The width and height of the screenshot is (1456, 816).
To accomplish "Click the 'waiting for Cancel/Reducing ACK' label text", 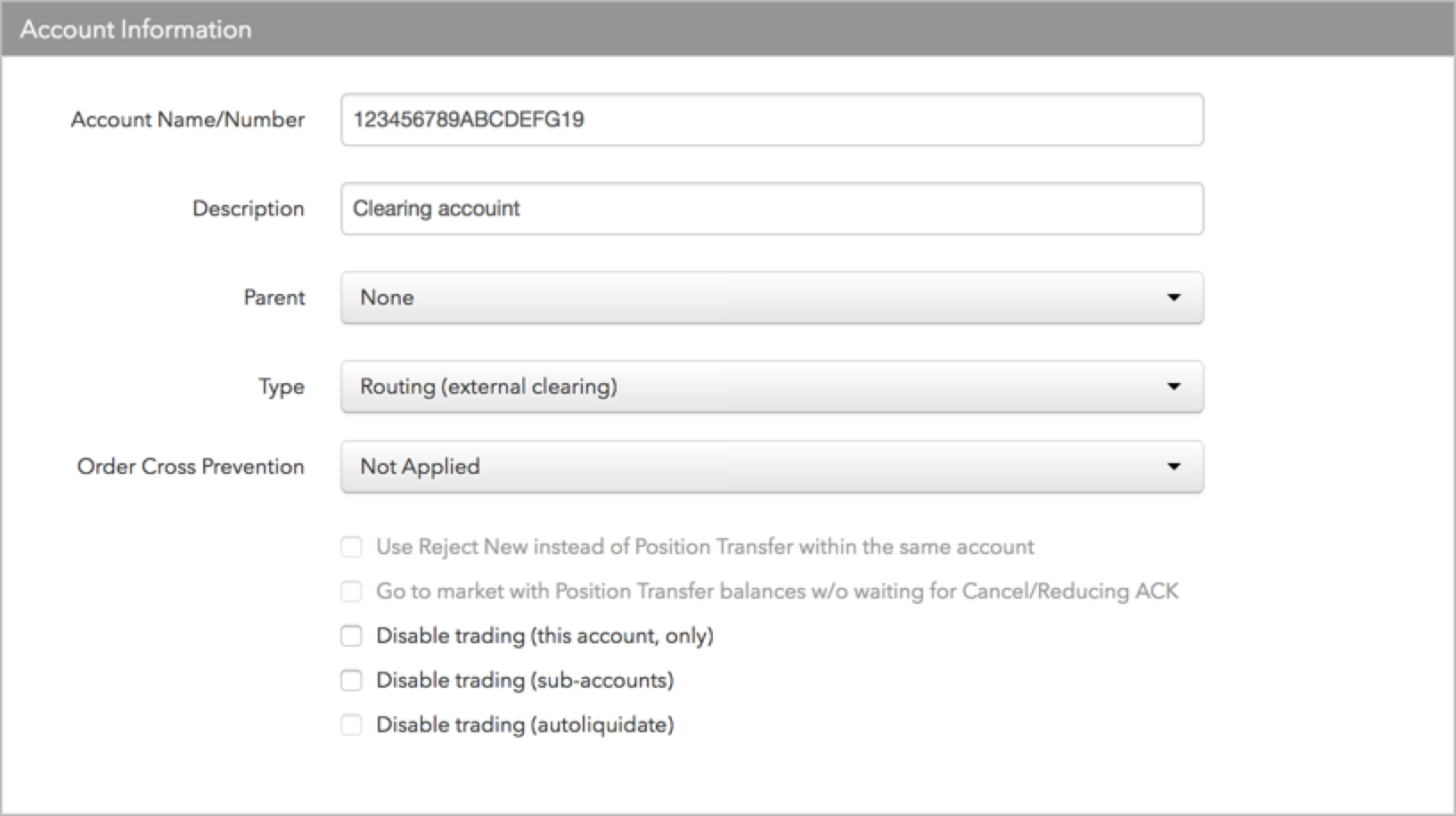I will point(1016,592).
